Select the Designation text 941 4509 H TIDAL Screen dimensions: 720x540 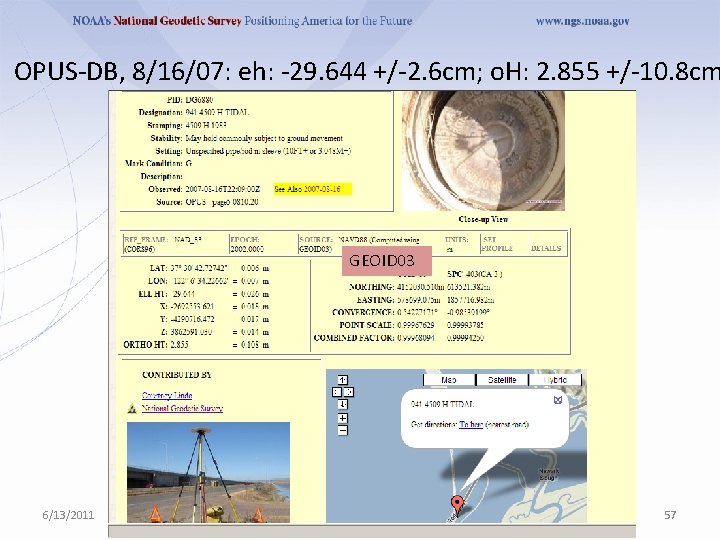coord(217,112)
